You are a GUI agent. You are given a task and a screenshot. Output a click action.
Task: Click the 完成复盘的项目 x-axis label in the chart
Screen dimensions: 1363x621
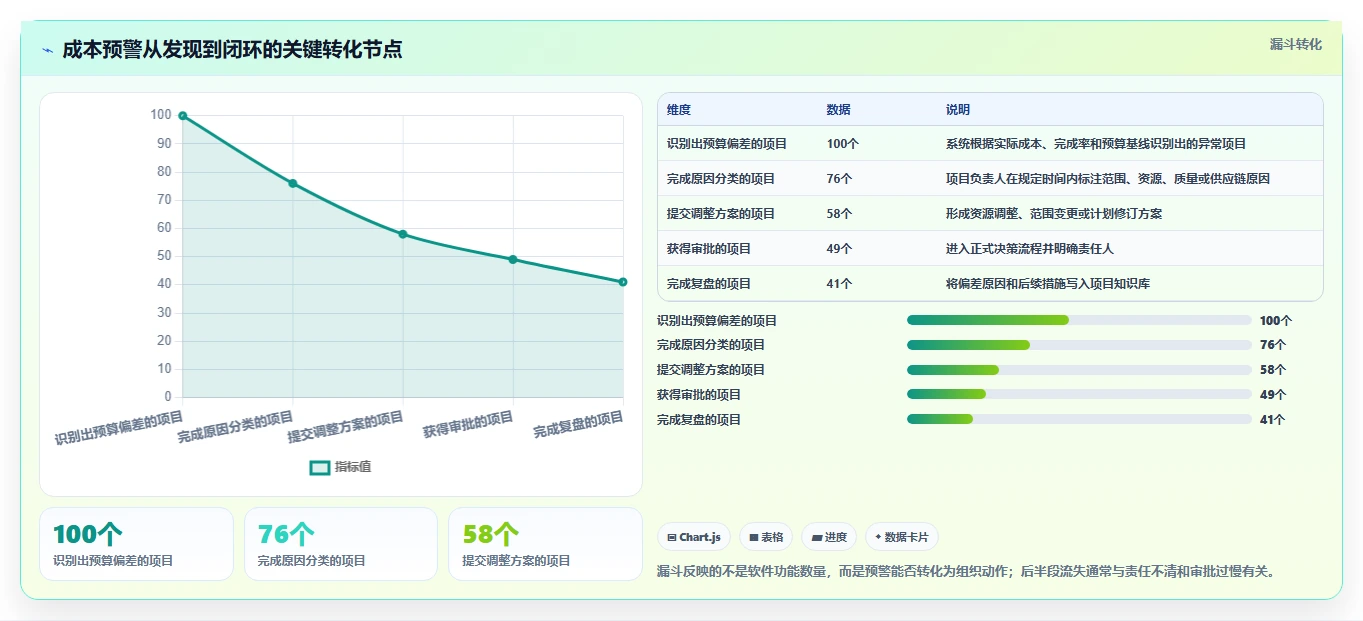(x=578, y=425)
